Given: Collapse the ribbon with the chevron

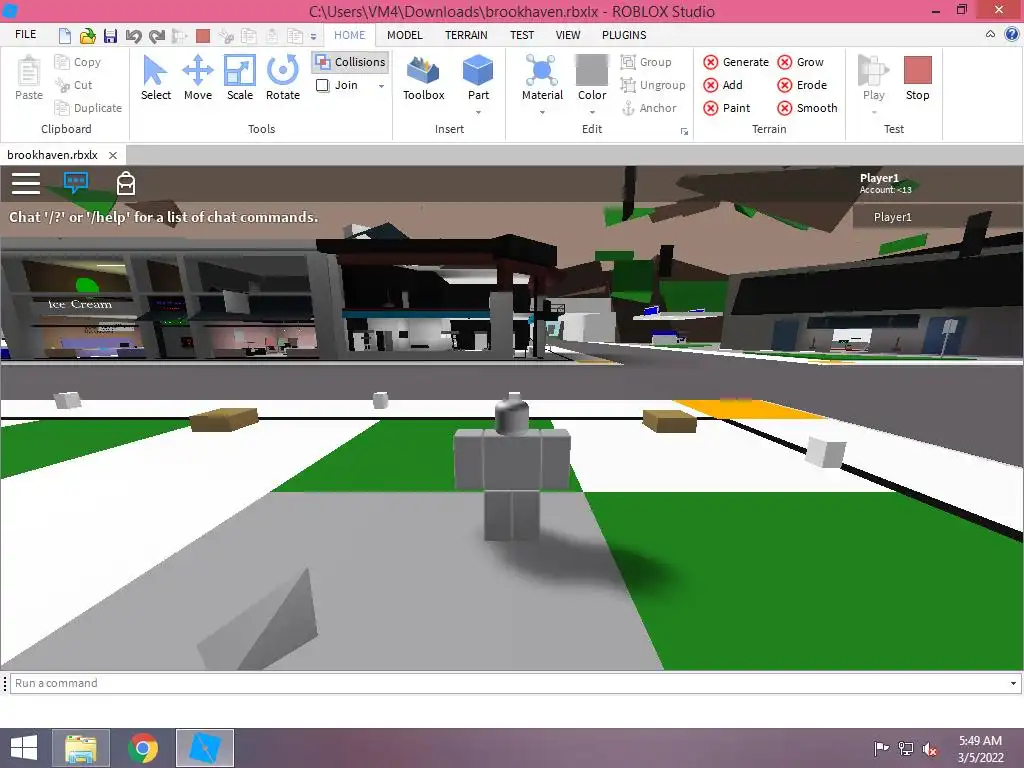Looking at the screenshot, I should (x=990, y=35).
